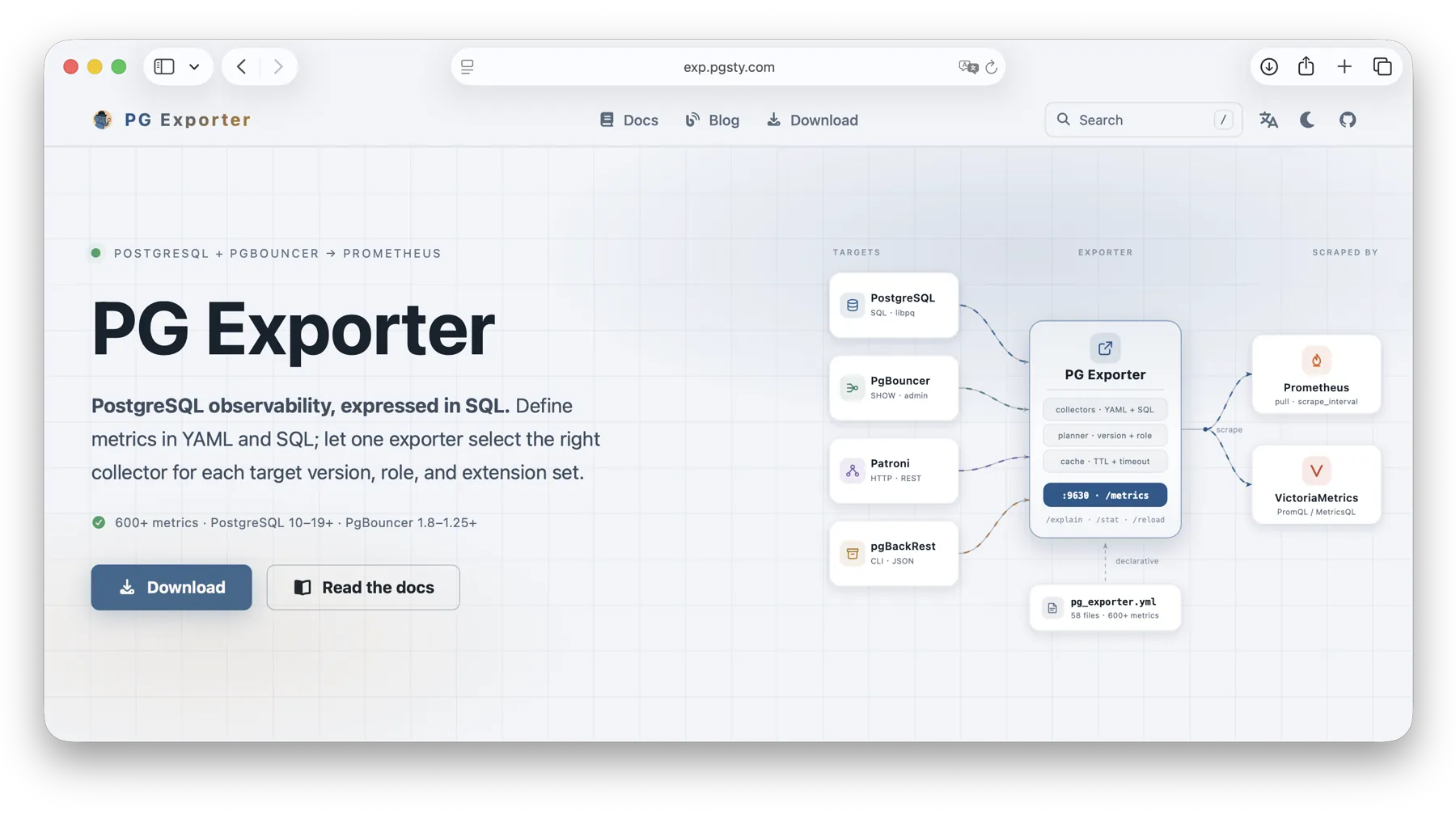Open the page reader menu icon
This screenshot has height=819, width=1456.
point(468,66)
